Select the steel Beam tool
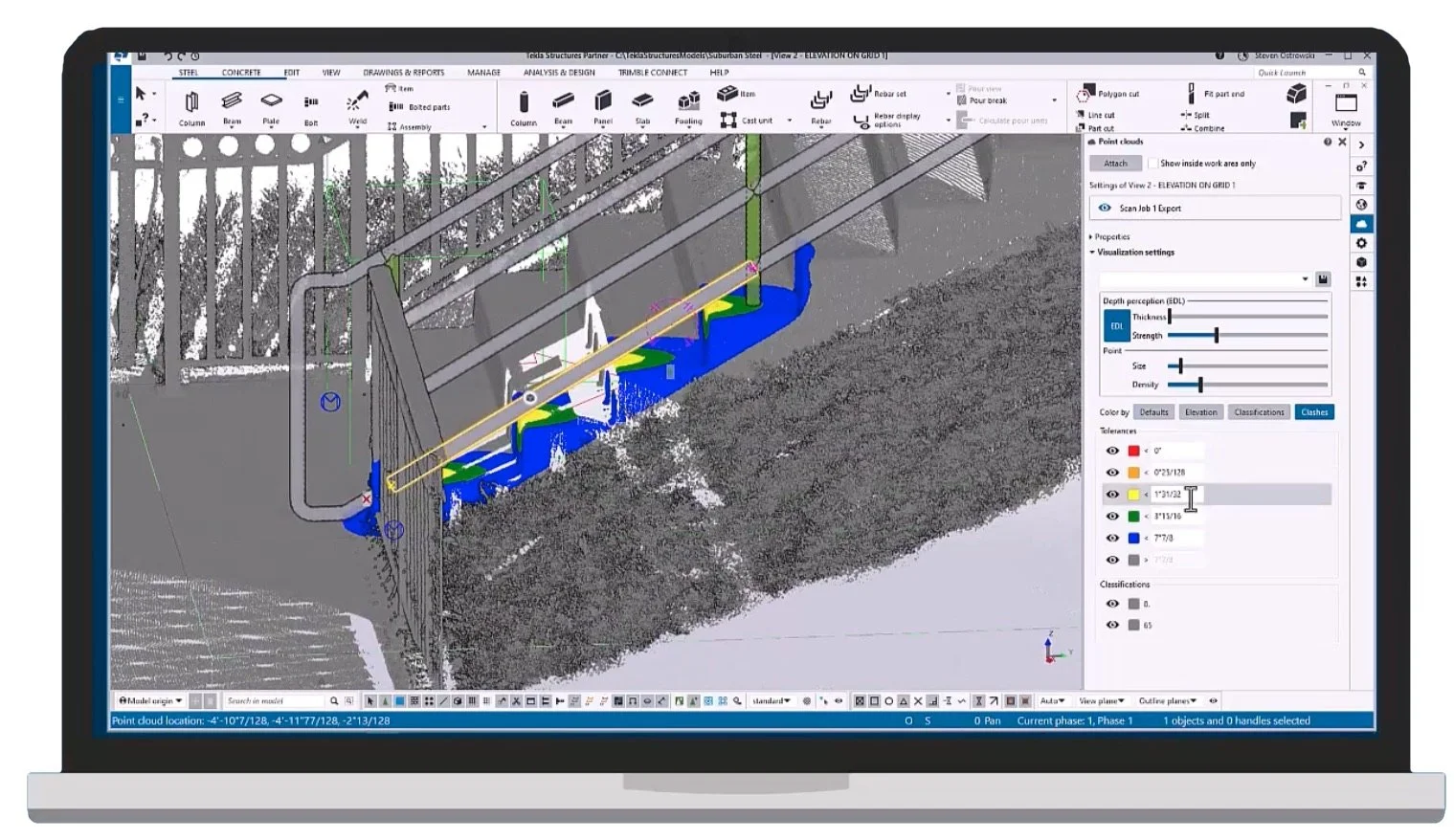This screenshot has width=1454, height=840. point(232,108)
